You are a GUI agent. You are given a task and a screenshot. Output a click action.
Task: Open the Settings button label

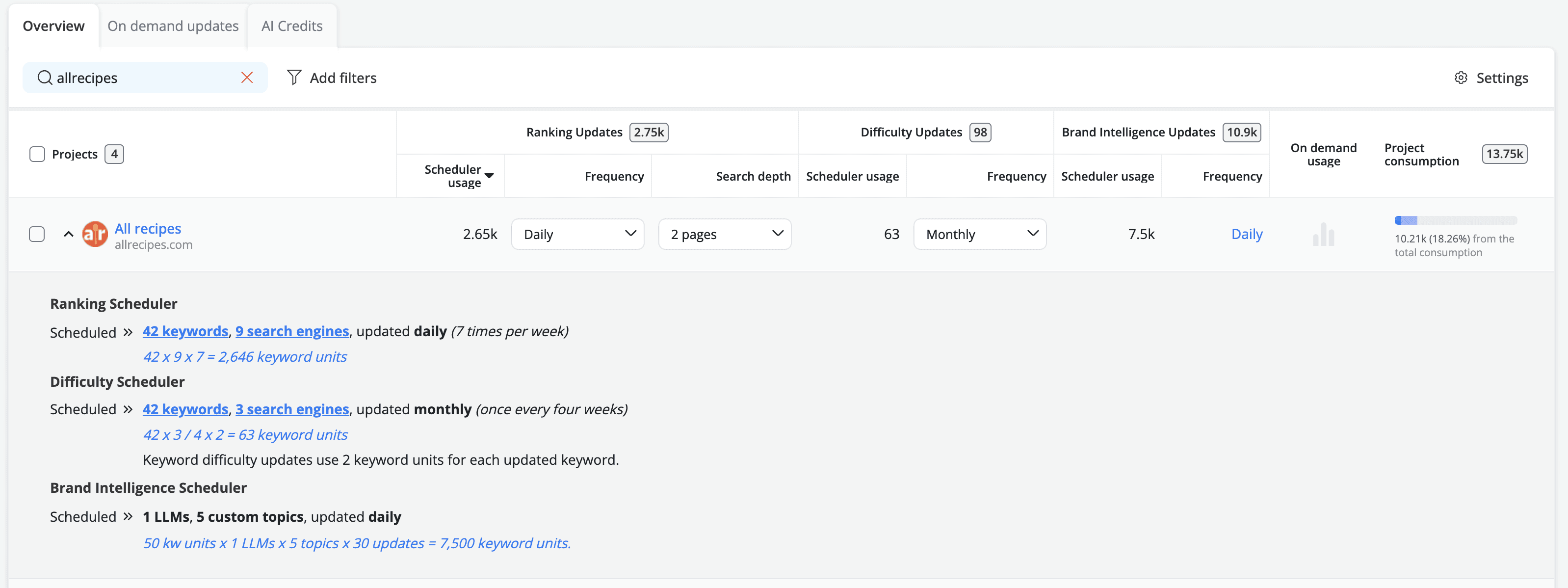coord(1502,78)
